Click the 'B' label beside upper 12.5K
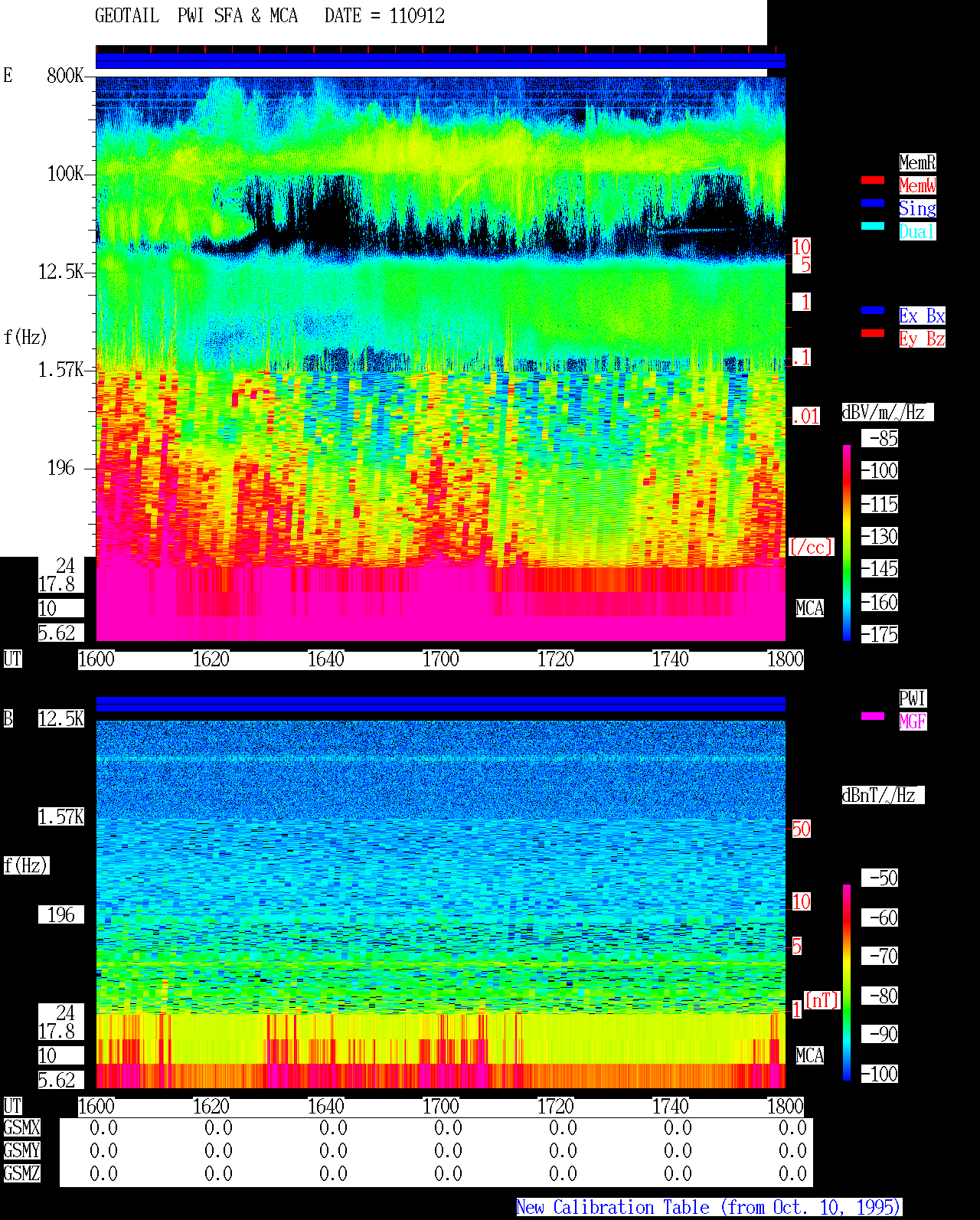The width and height of the screenshot is (980, 1220). (x=8, y=718)
